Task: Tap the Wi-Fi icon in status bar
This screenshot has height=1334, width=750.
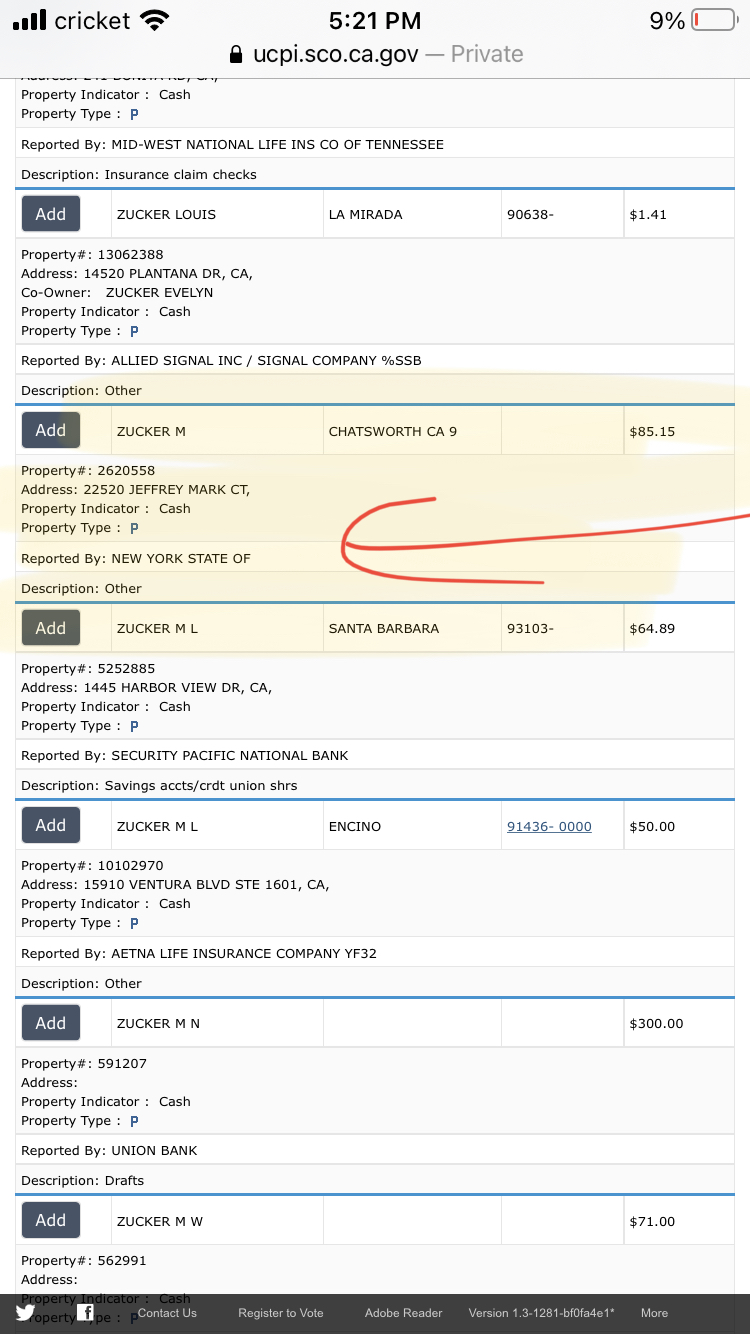Action: click(x=154, y=20)
